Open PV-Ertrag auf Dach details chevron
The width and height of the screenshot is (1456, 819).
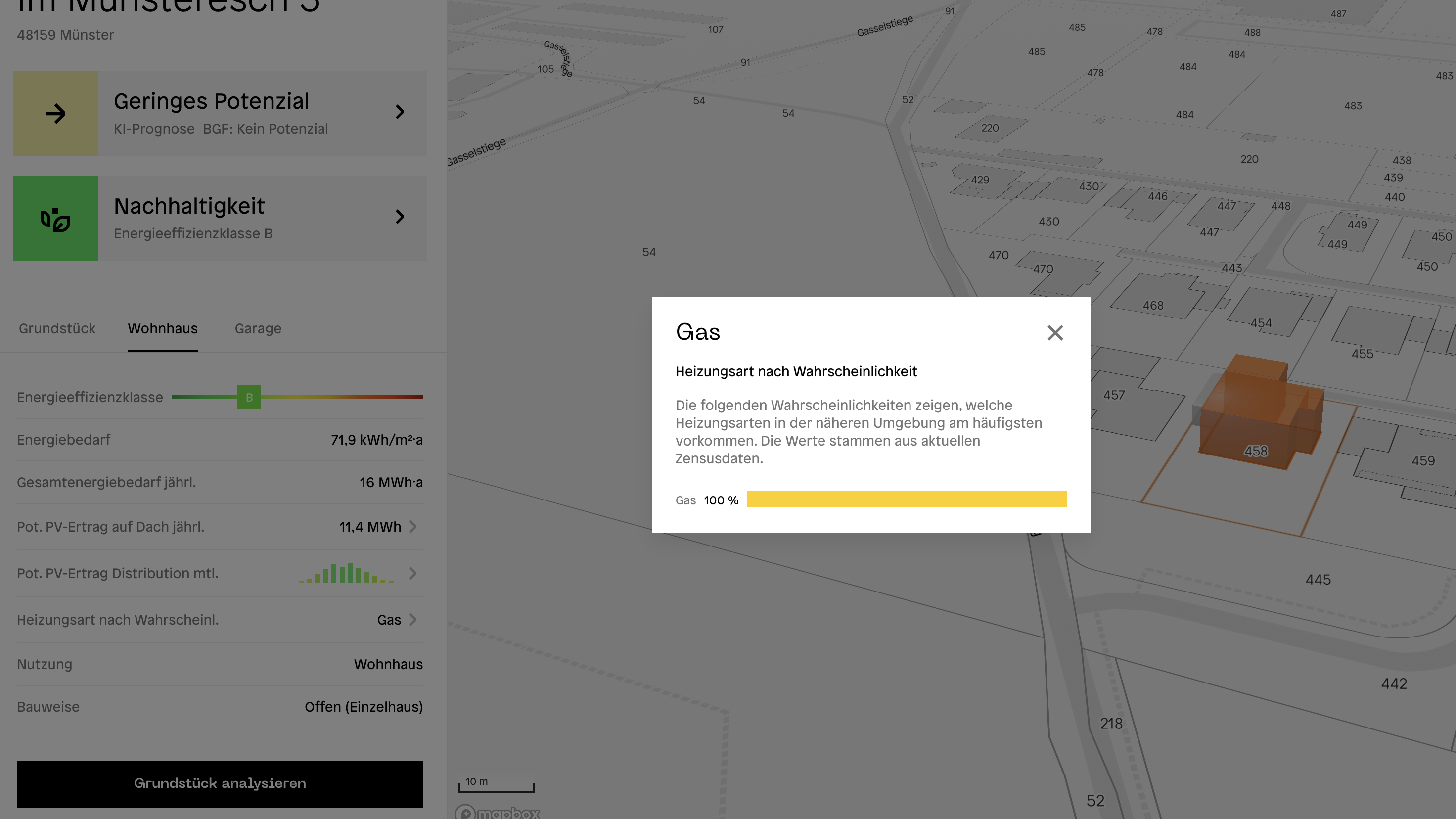click(x=413, y=527)
